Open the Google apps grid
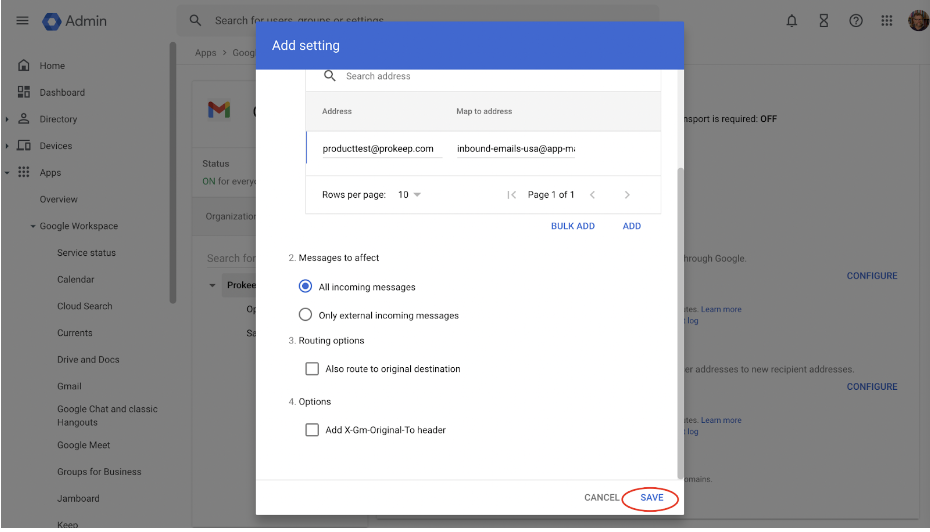 click(x=887, y=21)
